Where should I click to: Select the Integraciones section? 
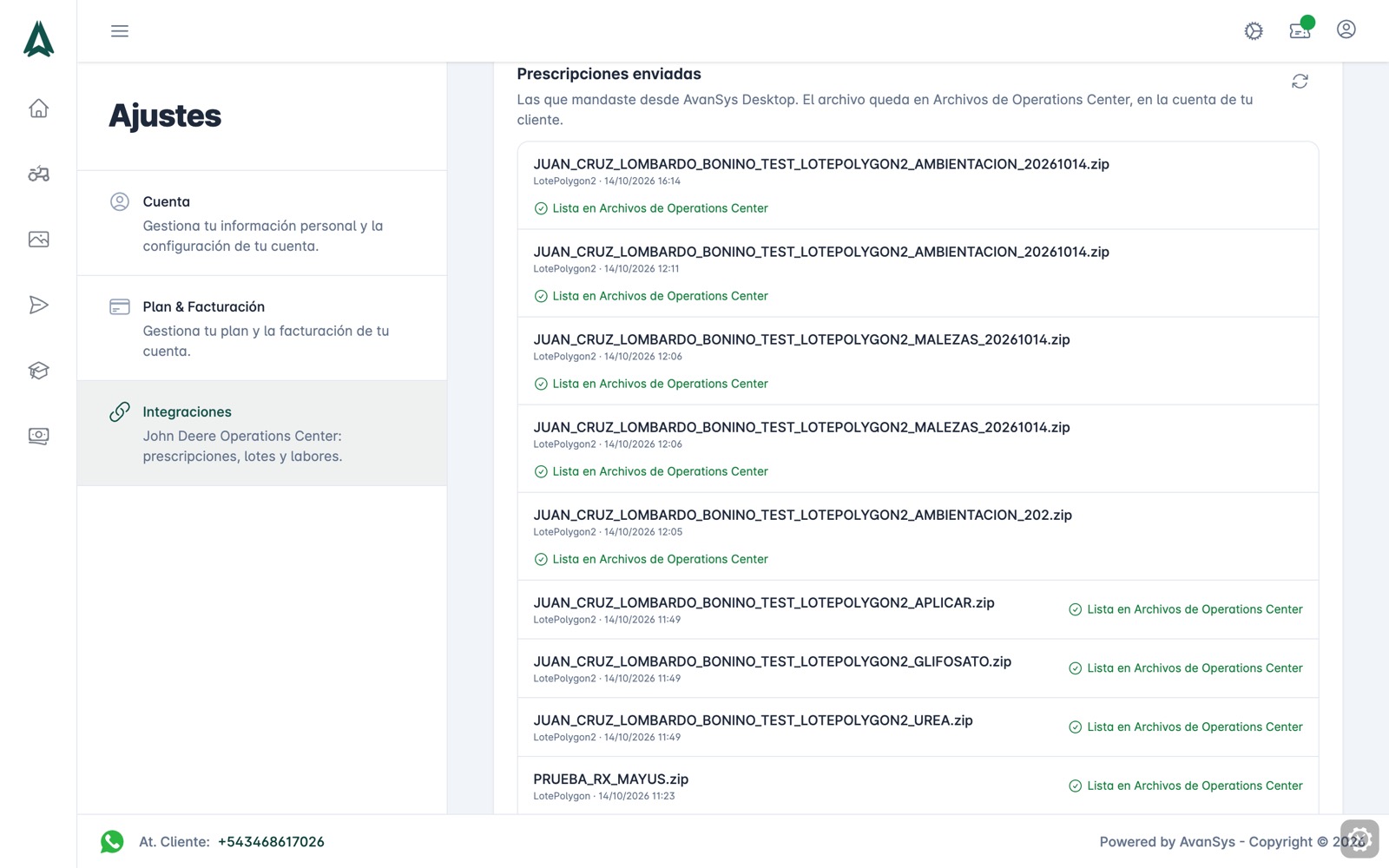[x=262, y=433]
